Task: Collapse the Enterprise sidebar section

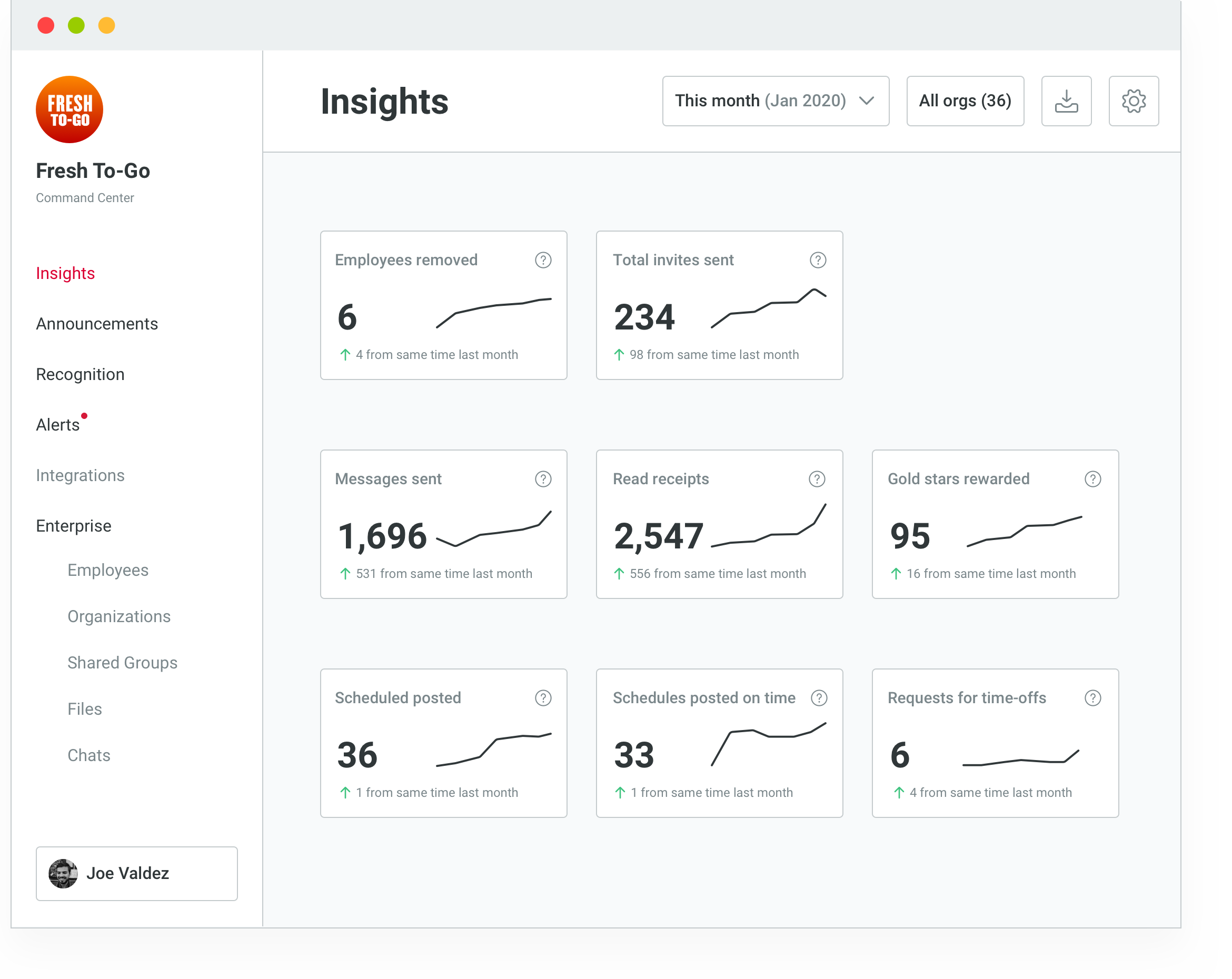Action: point(74,525)
